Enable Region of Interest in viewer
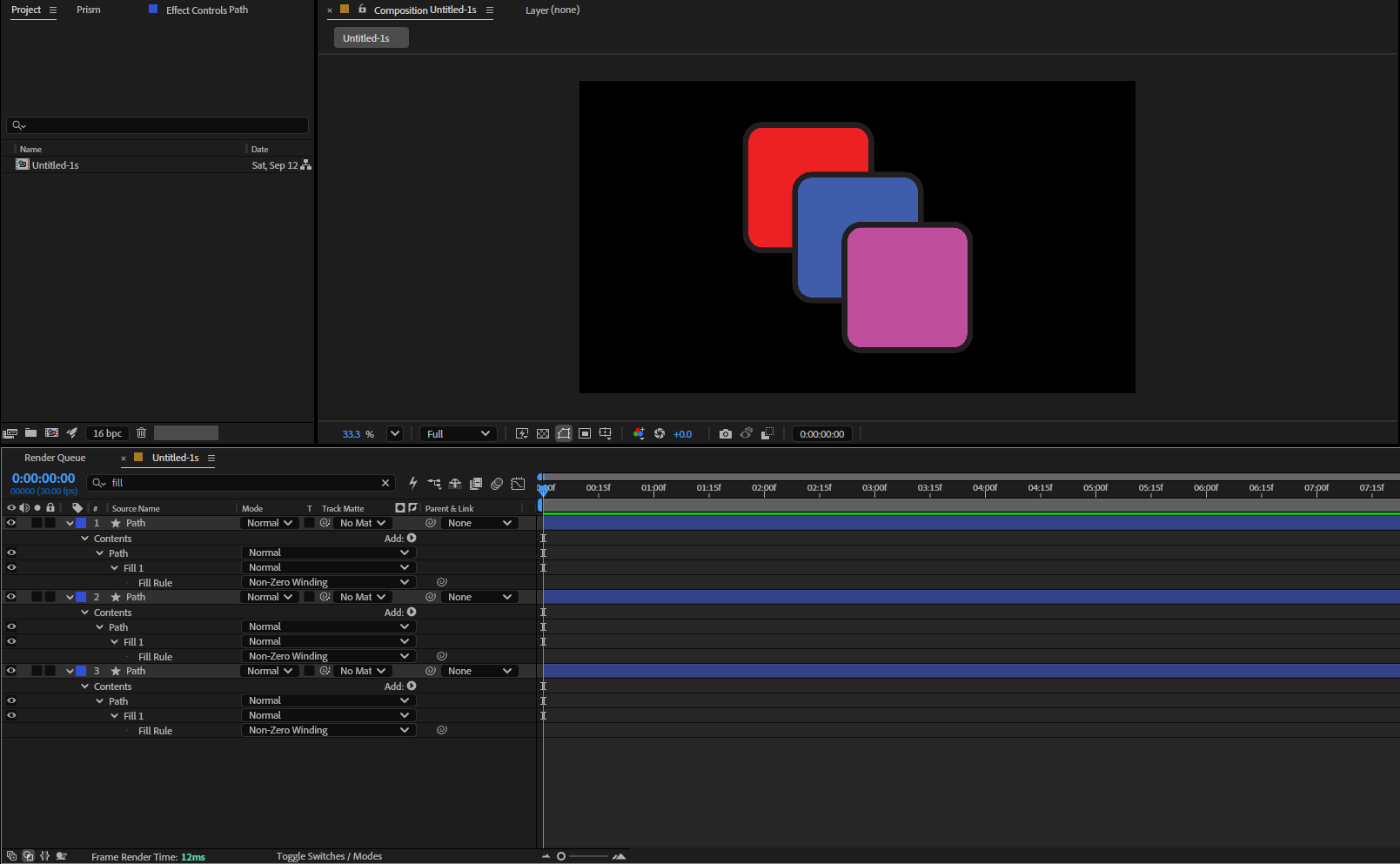This screenshot has height=864, width=1400. [585, 434]
